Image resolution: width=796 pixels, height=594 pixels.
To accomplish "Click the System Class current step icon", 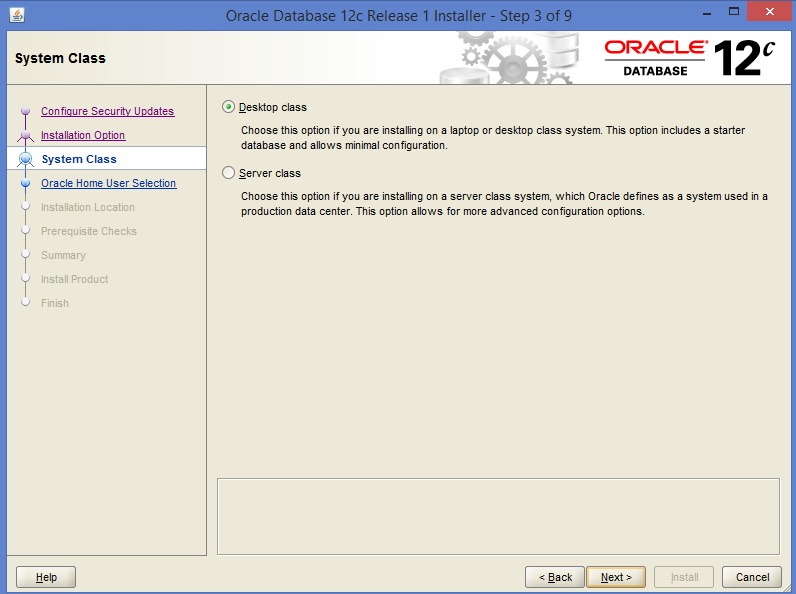I will coord(25,159).
